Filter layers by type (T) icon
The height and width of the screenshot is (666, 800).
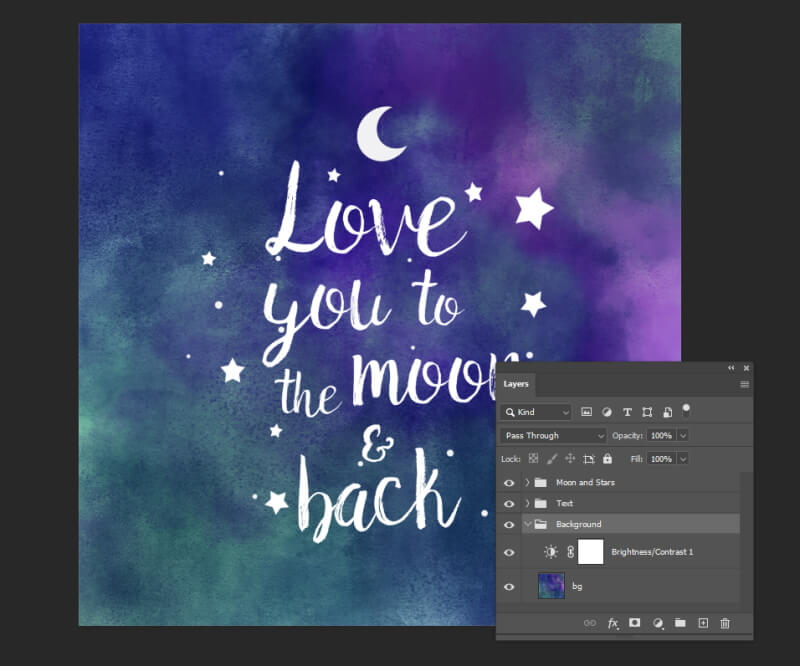(x=627, y=412)
